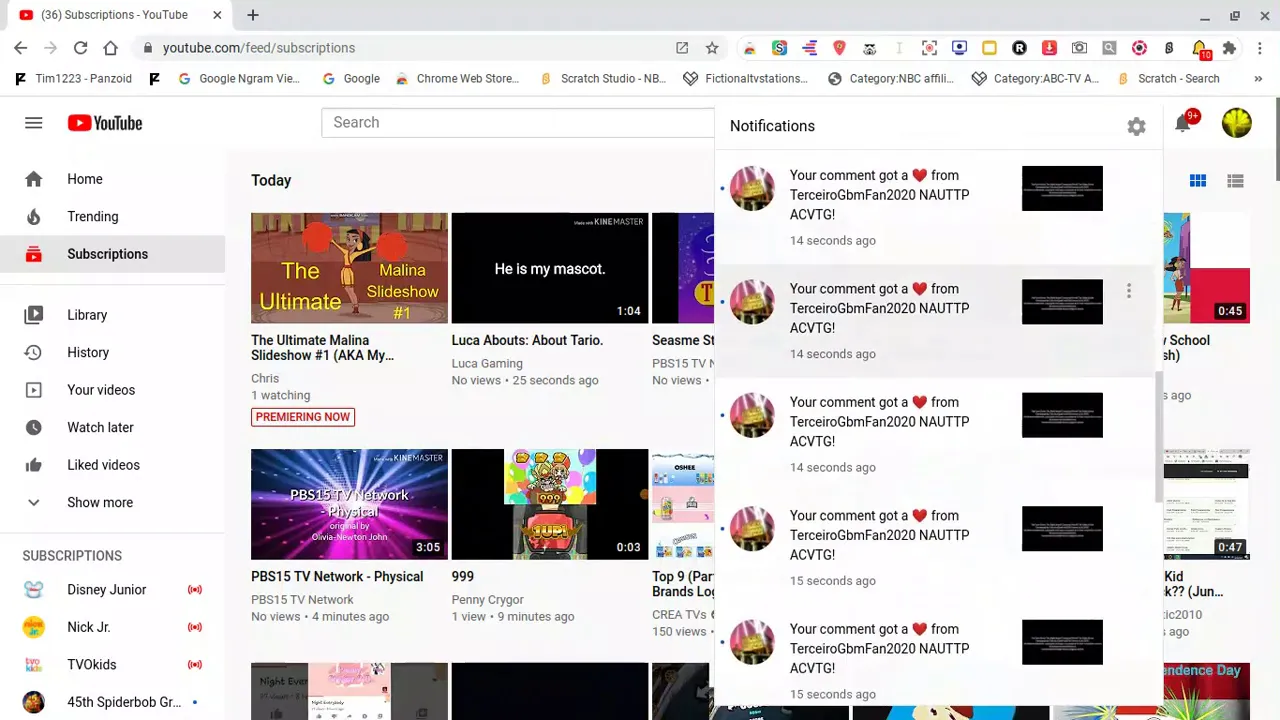Select the Subscriptions - YouTube tab
The image size is (1280, 720).
point(122,15)
